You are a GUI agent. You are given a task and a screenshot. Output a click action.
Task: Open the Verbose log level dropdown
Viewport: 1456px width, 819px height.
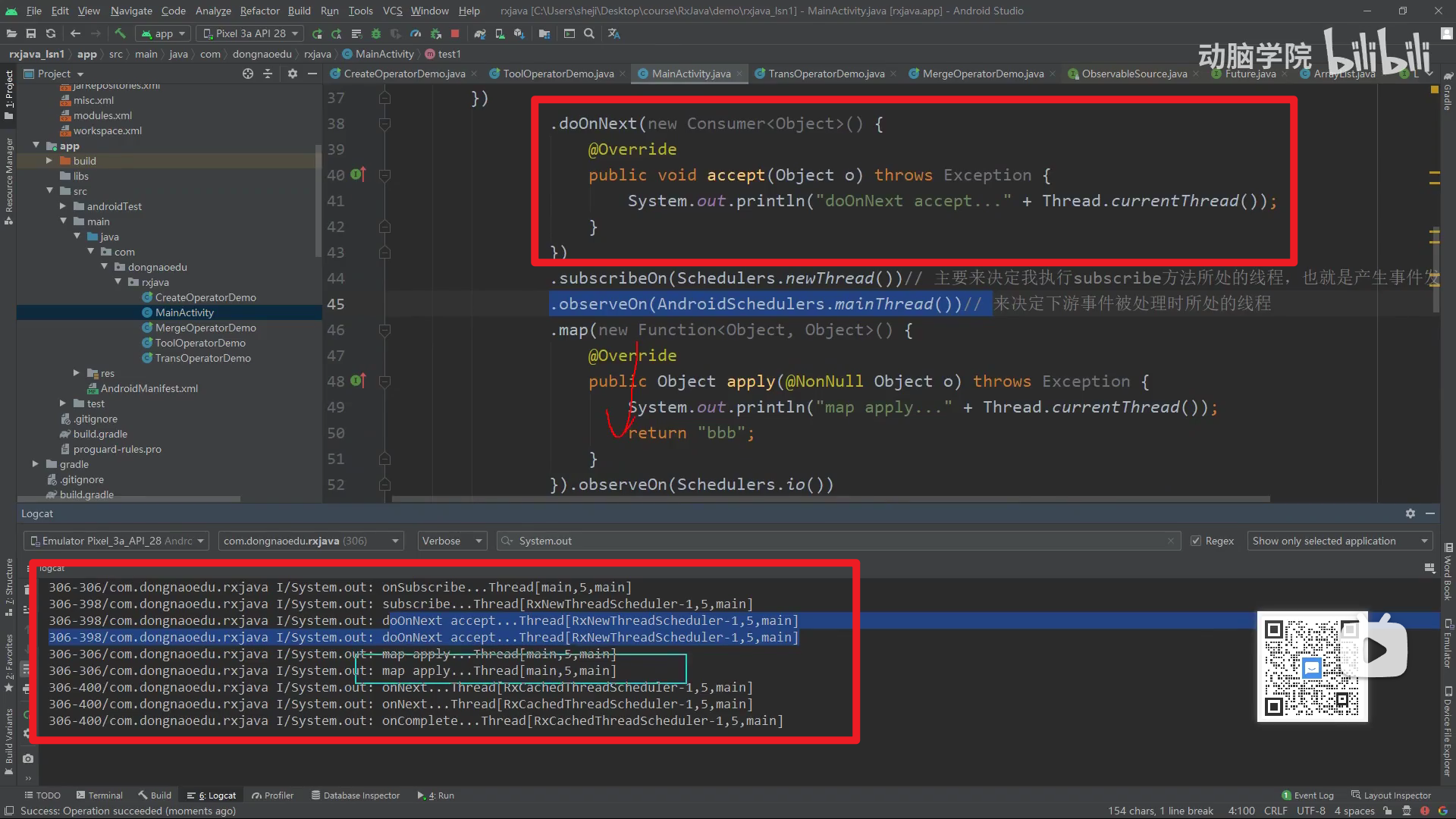pos(452,541)
